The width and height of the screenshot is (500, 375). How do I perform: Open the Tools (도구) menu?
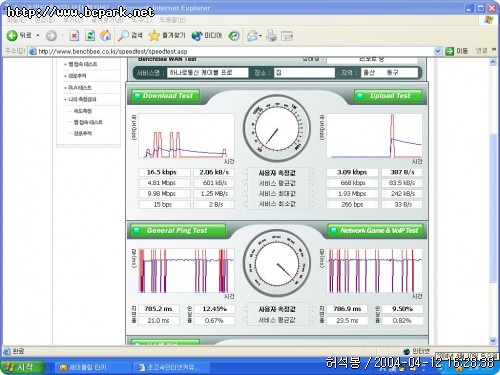[x=141, y=20]
